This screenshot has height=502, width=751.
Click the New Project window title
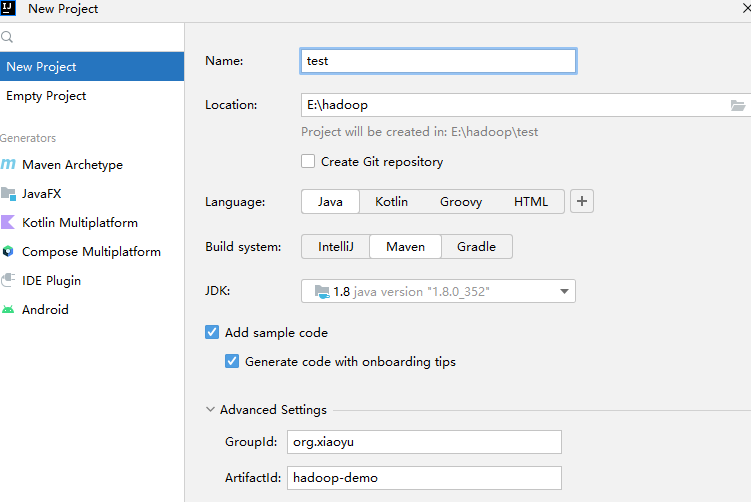[x=63, y=9]
